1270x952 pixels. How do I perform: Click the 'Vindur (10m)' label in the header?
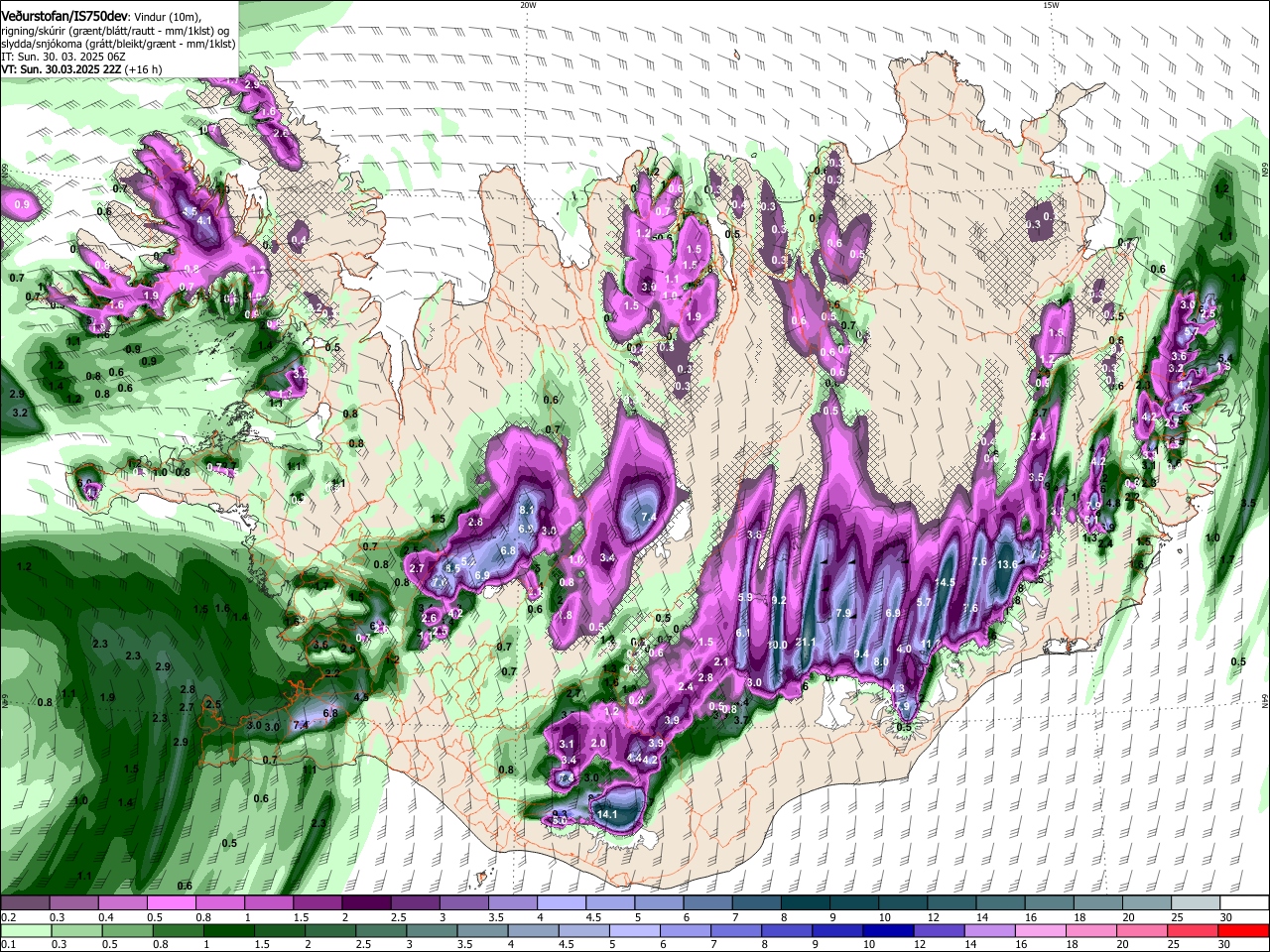[x=166, y=17]
